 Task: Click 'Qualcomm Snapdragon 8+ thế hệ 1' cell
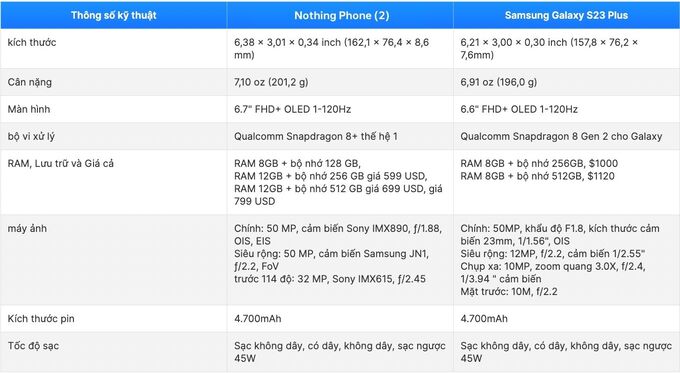click(x=316, y=137)
